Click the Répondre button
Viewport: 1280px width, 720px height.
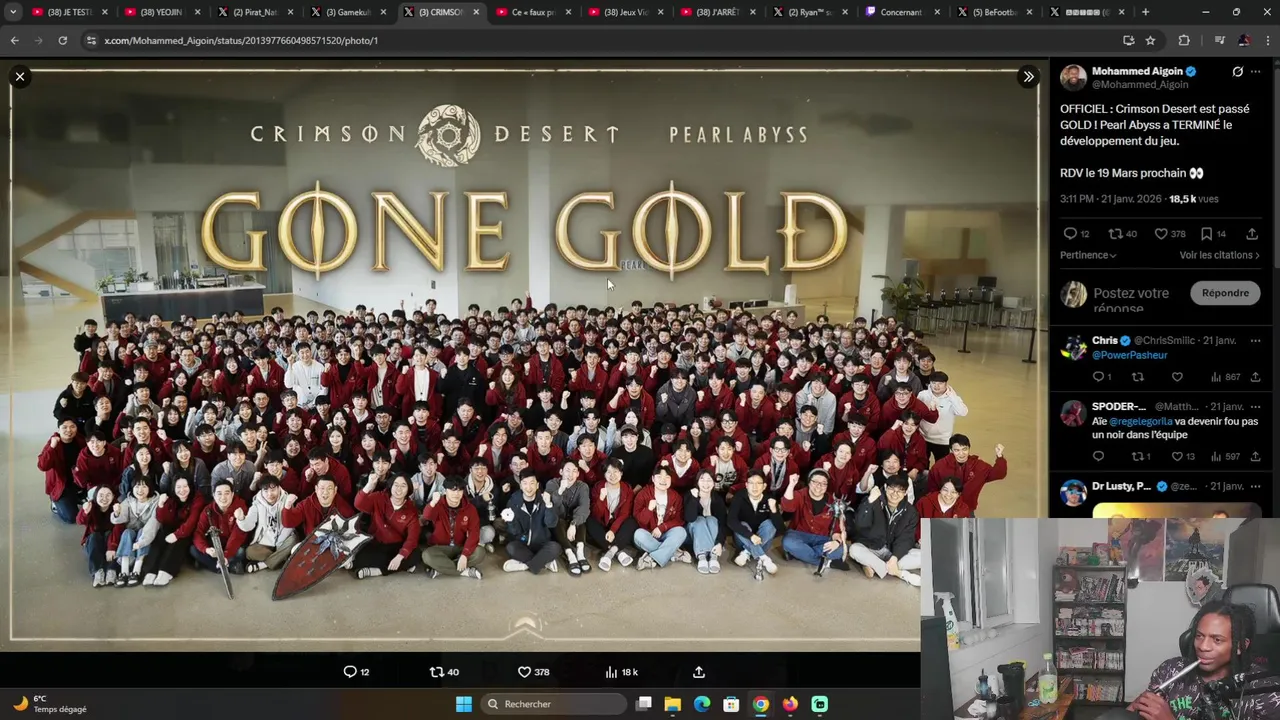click(1225, 293)
